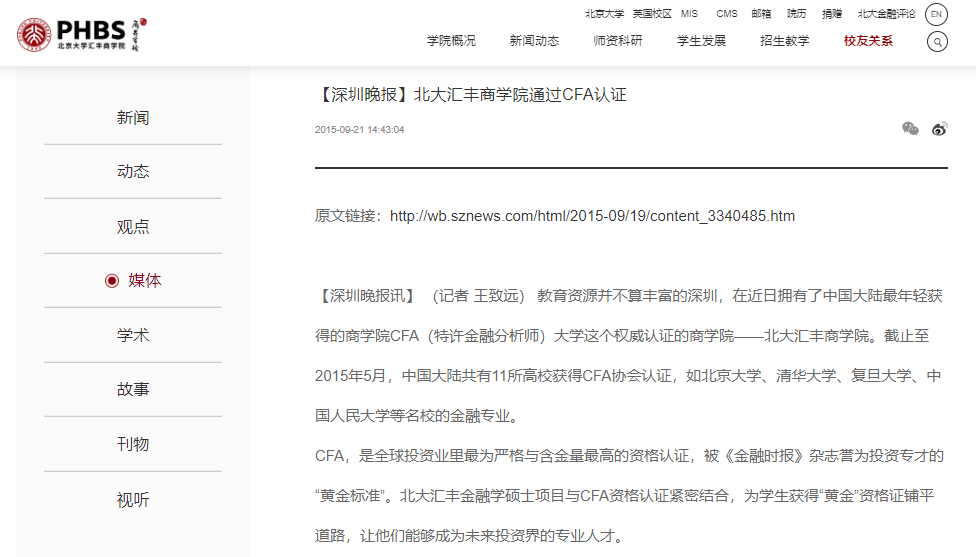Select 观点 in the sidebar
Viewport: 976px width, 557px height.
(x=133, y=227)
